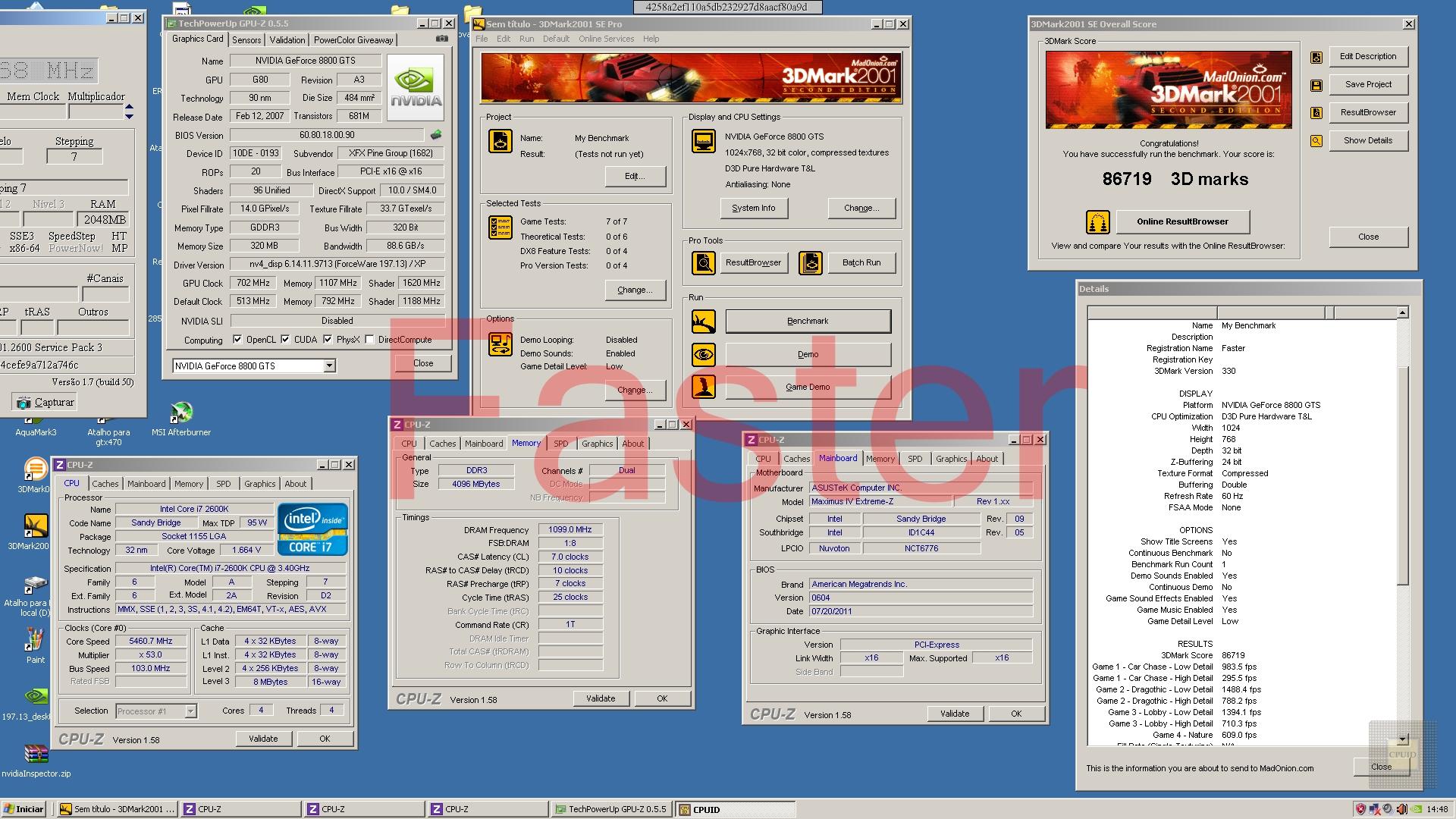Open the Run menu in 3DMark2001

[x=526, y=39]
